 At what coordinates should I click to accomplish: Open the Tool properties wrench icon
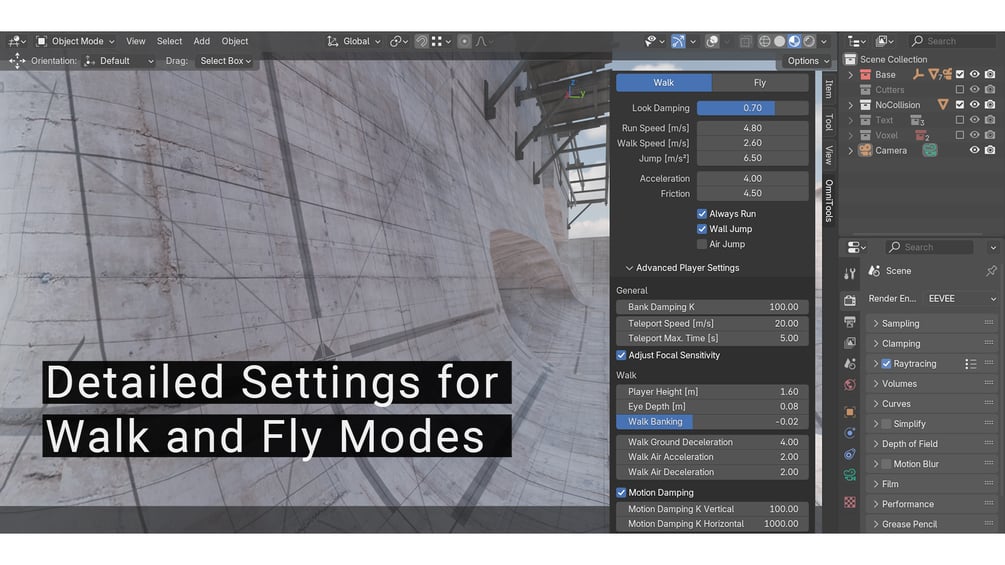[x=850, y=274]
